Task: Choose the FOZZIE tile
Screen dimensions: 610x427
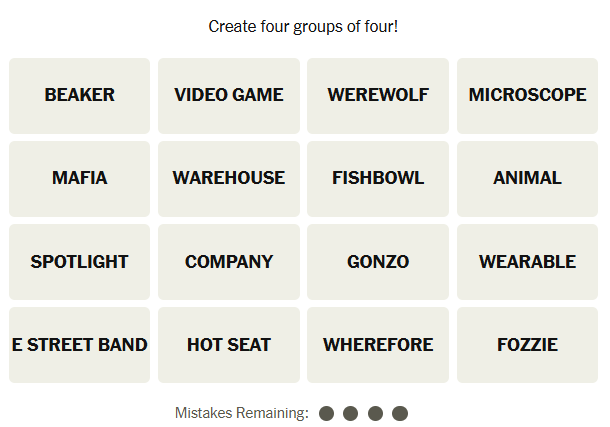Action: [527, 345]
